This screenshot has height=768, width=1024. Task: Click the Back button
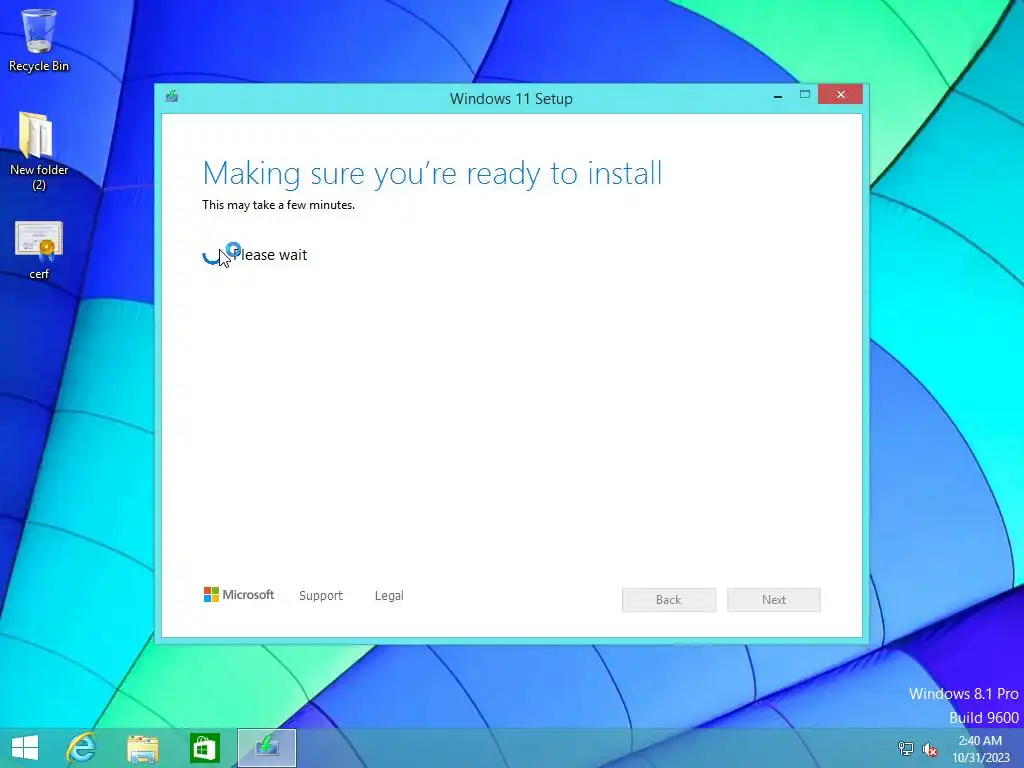point(669,600)
